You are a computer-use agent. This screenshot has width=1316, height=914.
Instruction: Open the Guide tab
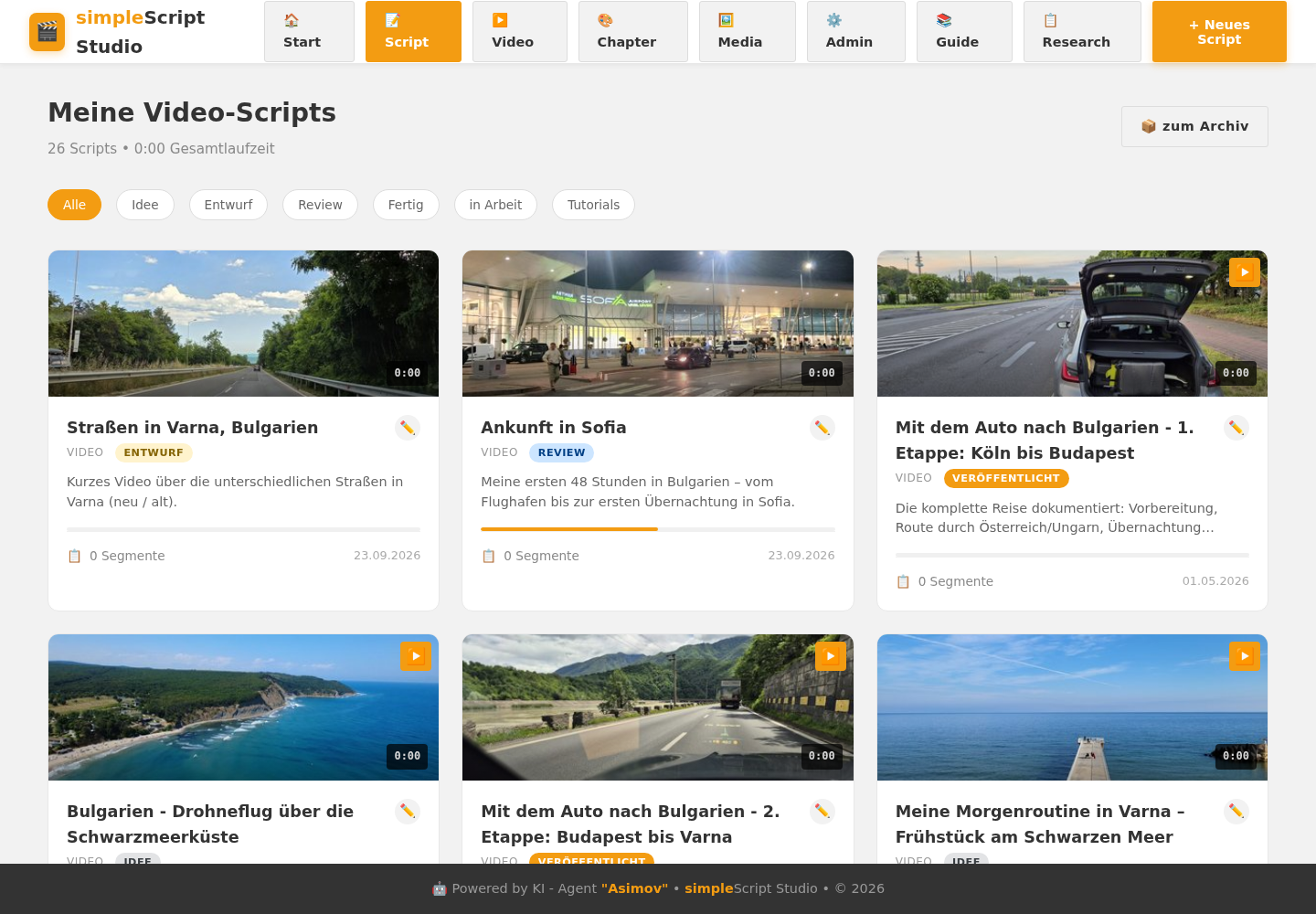point(964,32)
